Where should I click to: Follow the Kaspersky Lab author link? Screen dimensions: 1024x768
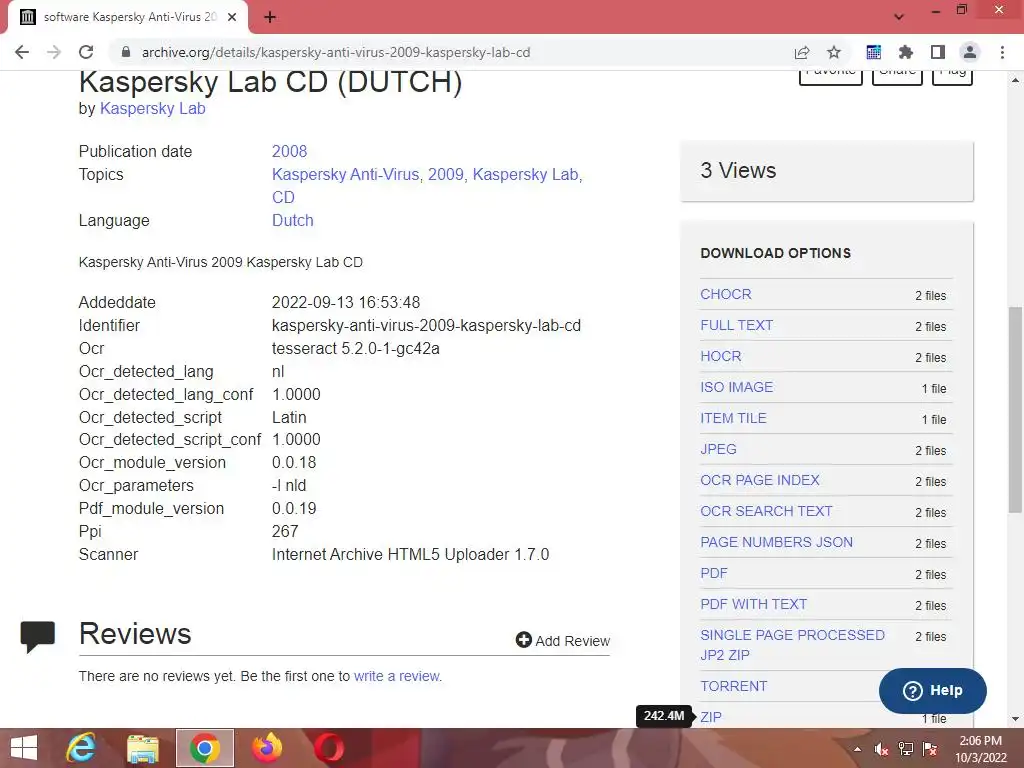153,108
